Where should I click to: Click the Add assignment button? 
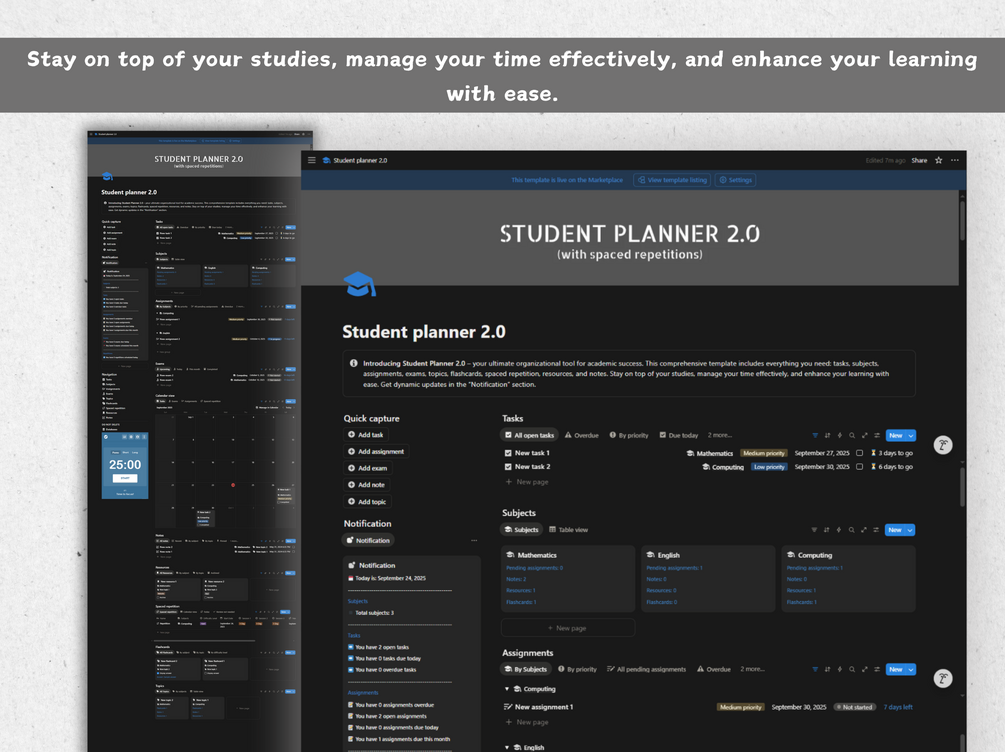376,451
